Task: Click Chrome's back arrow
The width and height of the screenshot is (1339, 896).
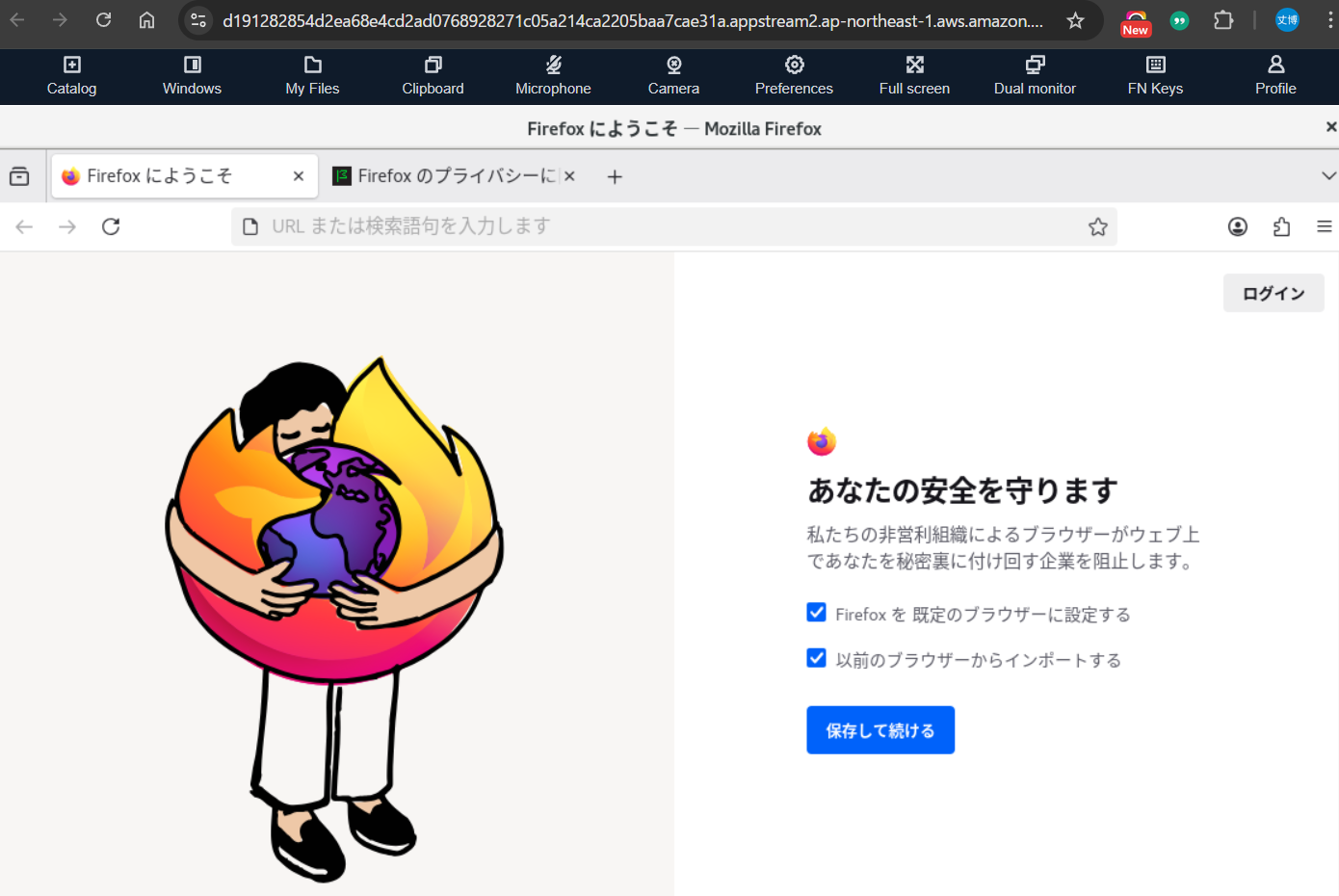Action: tap(17, 20)
